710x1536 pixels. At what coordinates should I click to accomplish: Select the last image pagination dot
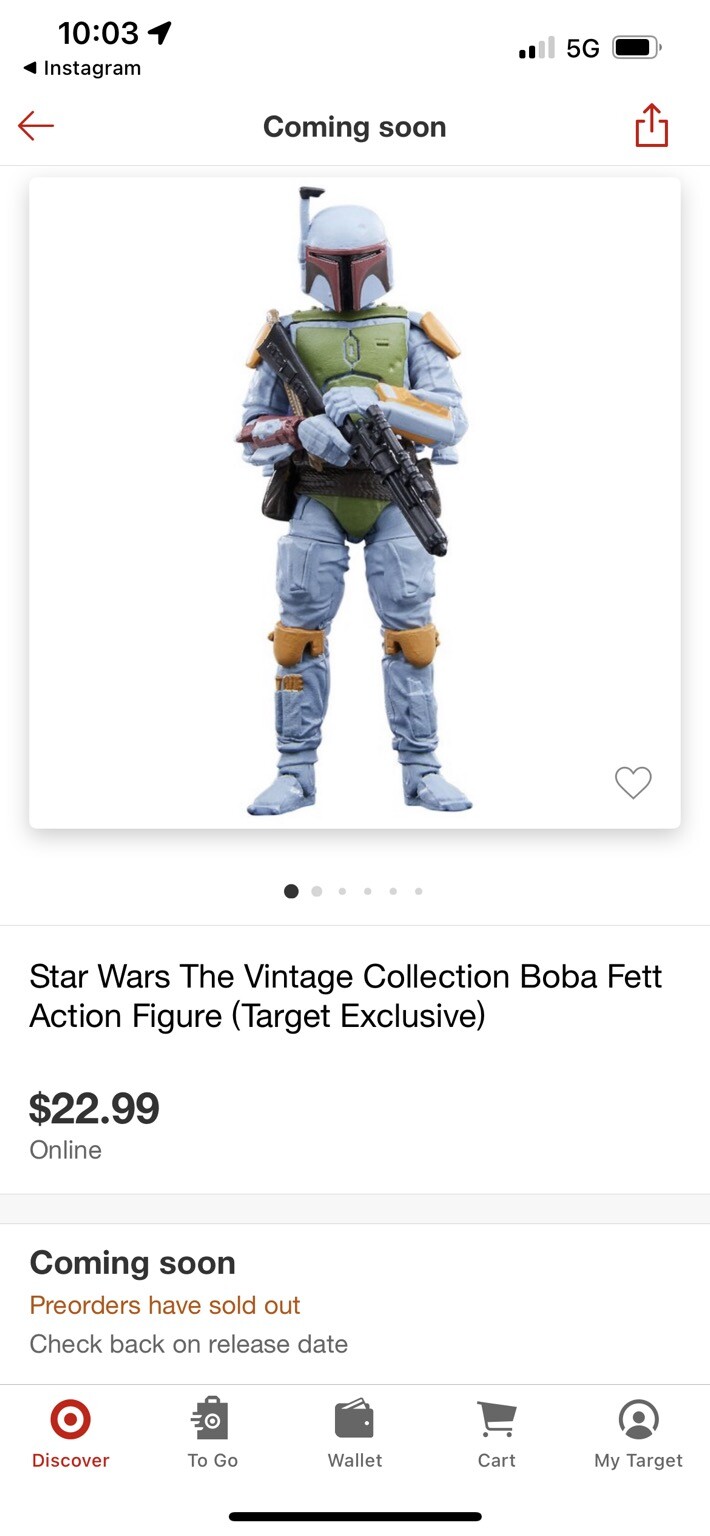pos(418,891)
